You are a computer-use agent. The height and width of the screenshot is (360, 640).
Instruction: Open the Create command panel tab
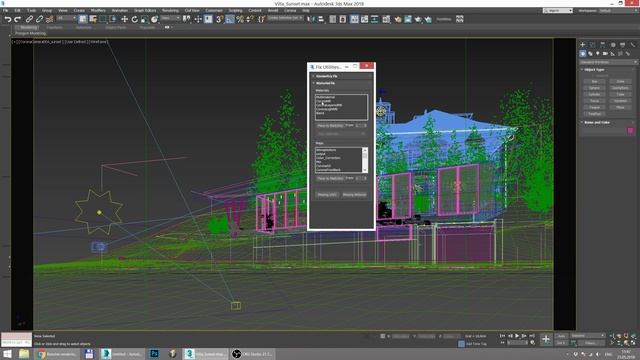(583, 44)
